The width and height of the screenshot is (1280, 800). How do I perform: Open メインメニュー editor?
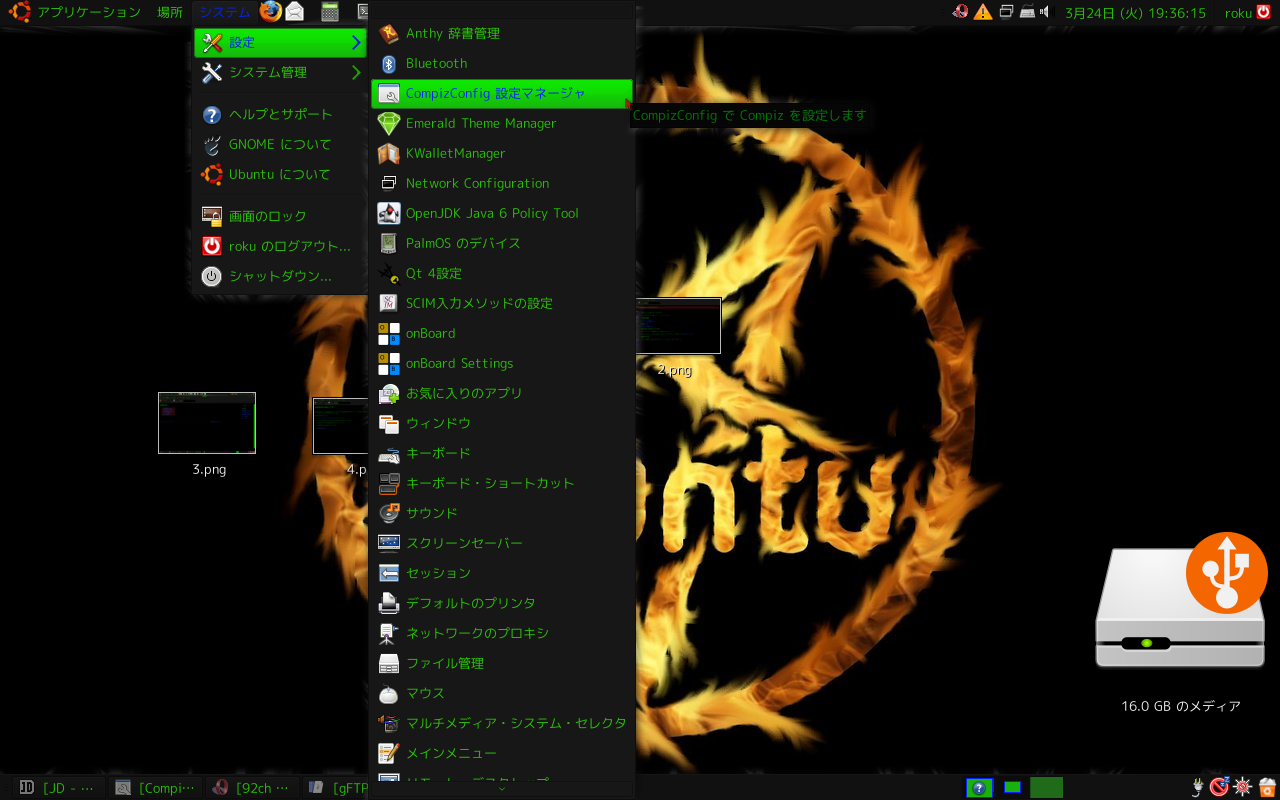[502, 754]
